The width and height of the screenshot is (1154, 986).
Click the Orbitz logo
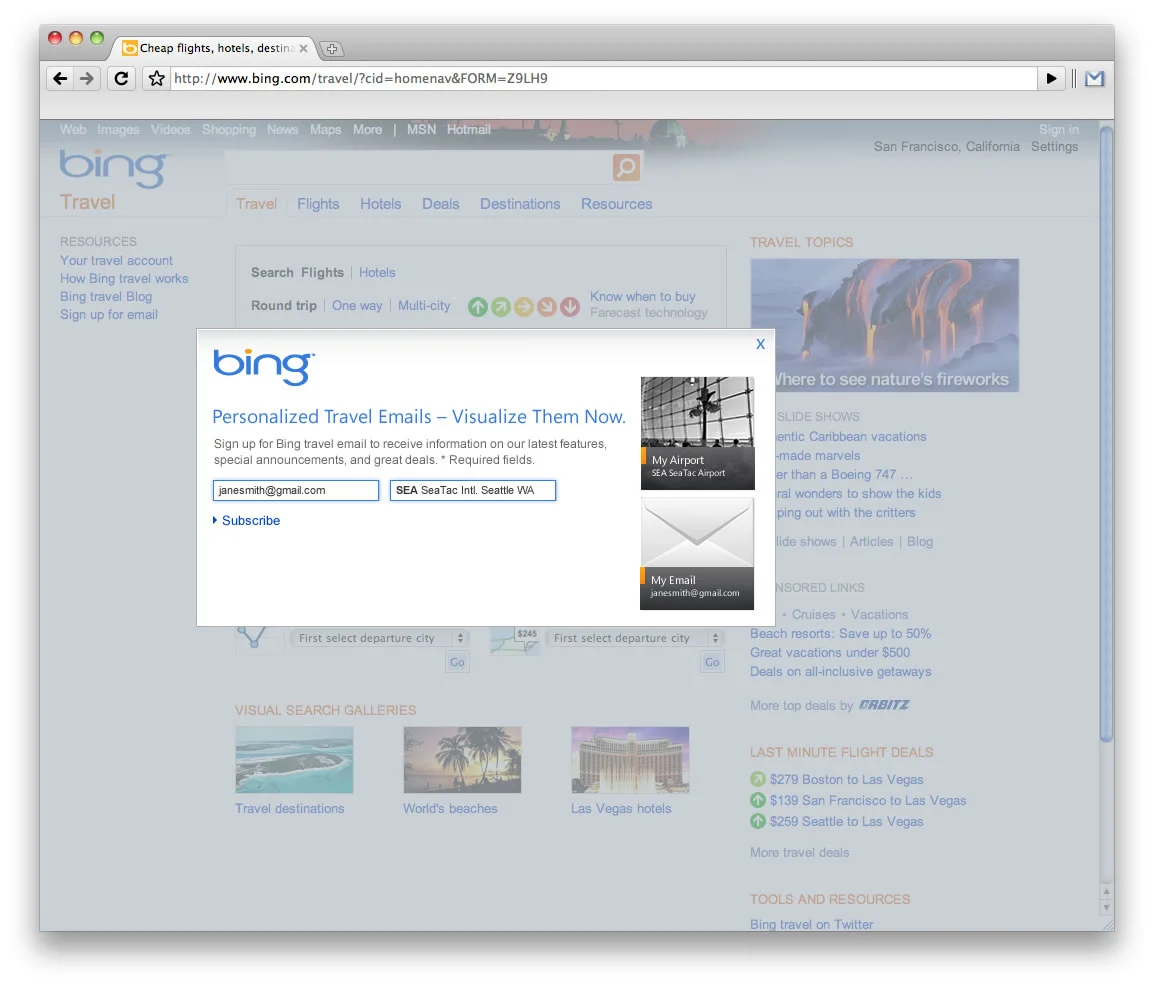coord(884,705)
